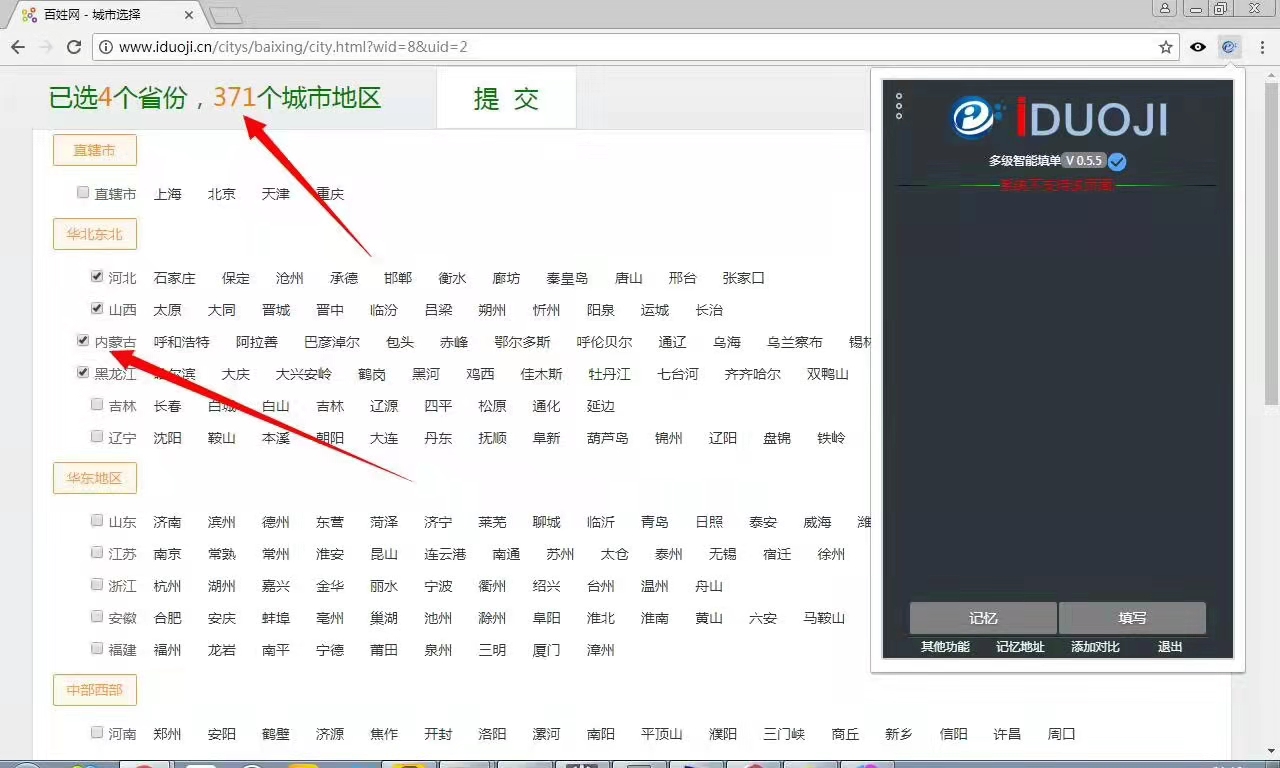Go back to the previous page
1280x768 pixels.
pos(18,47)
